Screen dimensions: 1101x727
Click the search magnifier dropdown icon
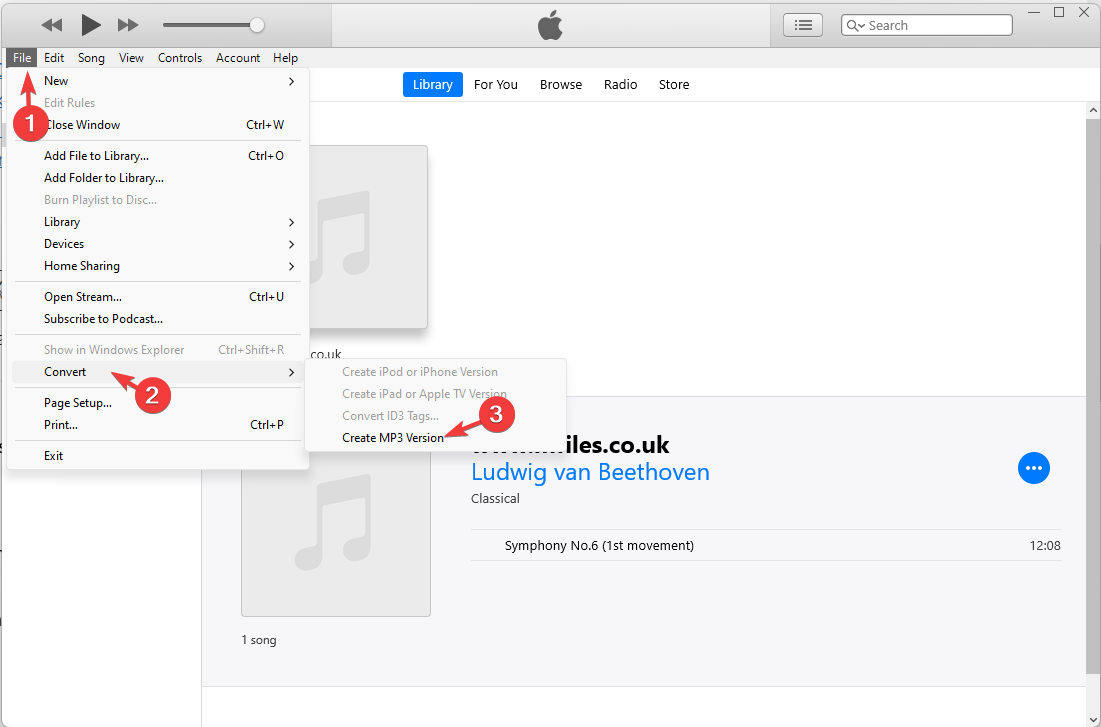855,25
